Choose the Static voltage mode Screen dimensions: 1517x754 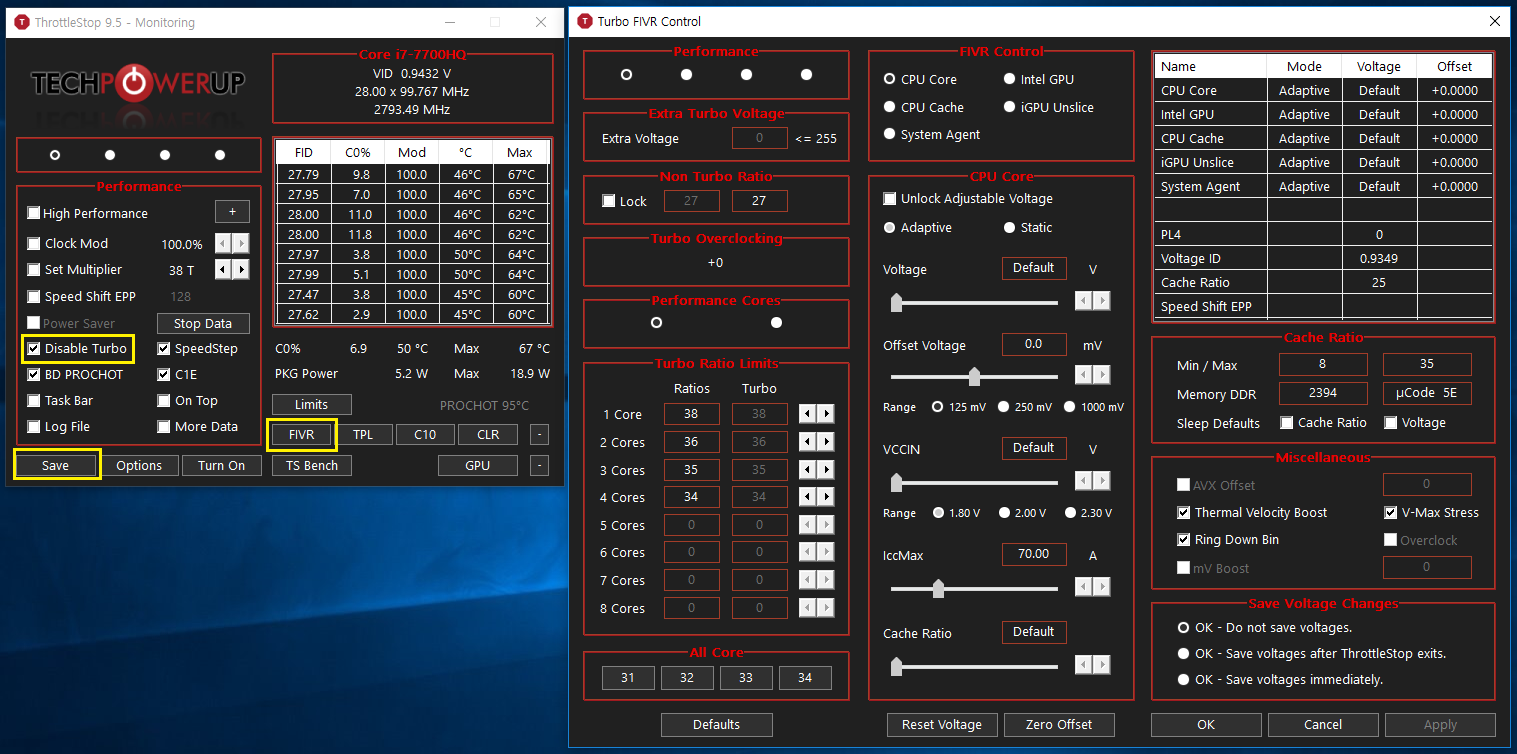[x=1009, y=227]
